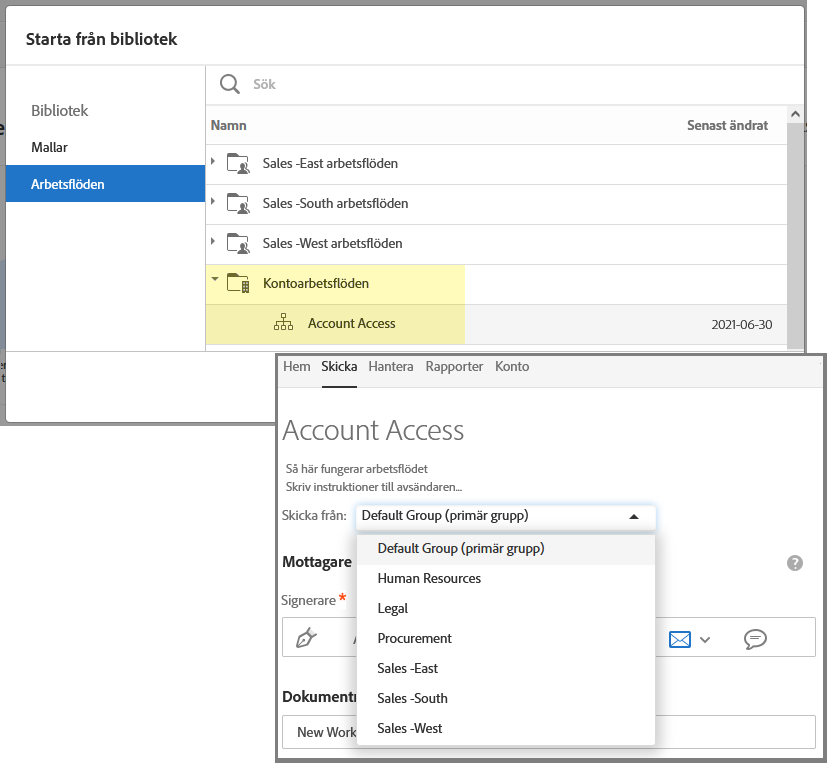The height and width of the screenshot is (774, 832).
Task: Click the Sales -East folder icon
Action: point(238,163)
